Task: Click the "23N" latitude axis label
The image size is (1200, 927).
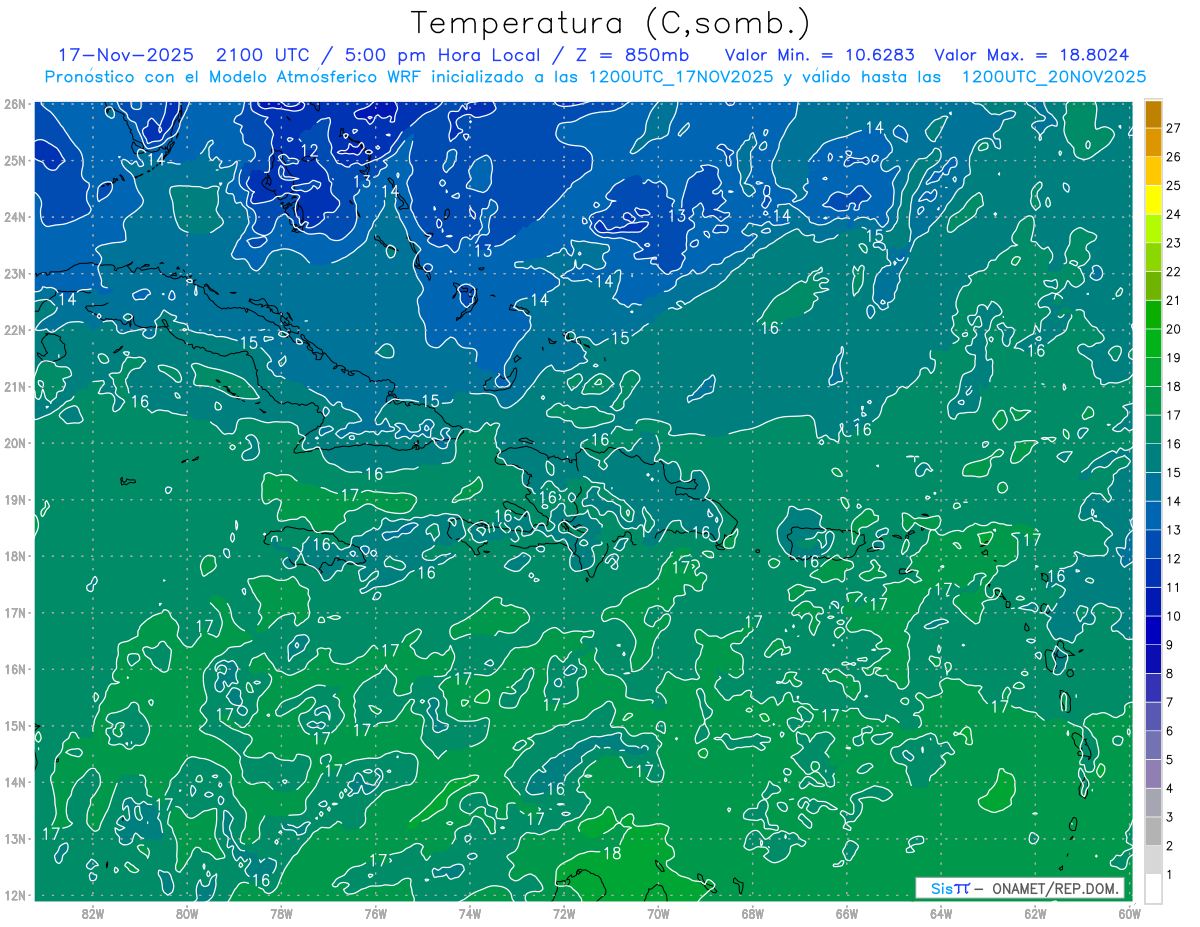Action: click(14, 273)
